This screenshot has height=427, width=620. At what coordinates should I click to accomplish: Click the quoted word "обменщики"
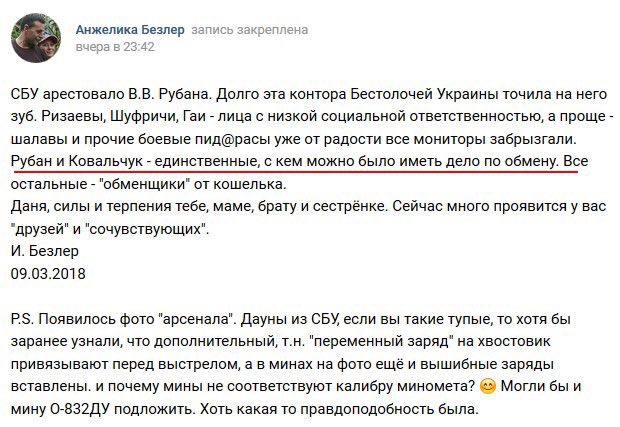(x=137, y=185)
